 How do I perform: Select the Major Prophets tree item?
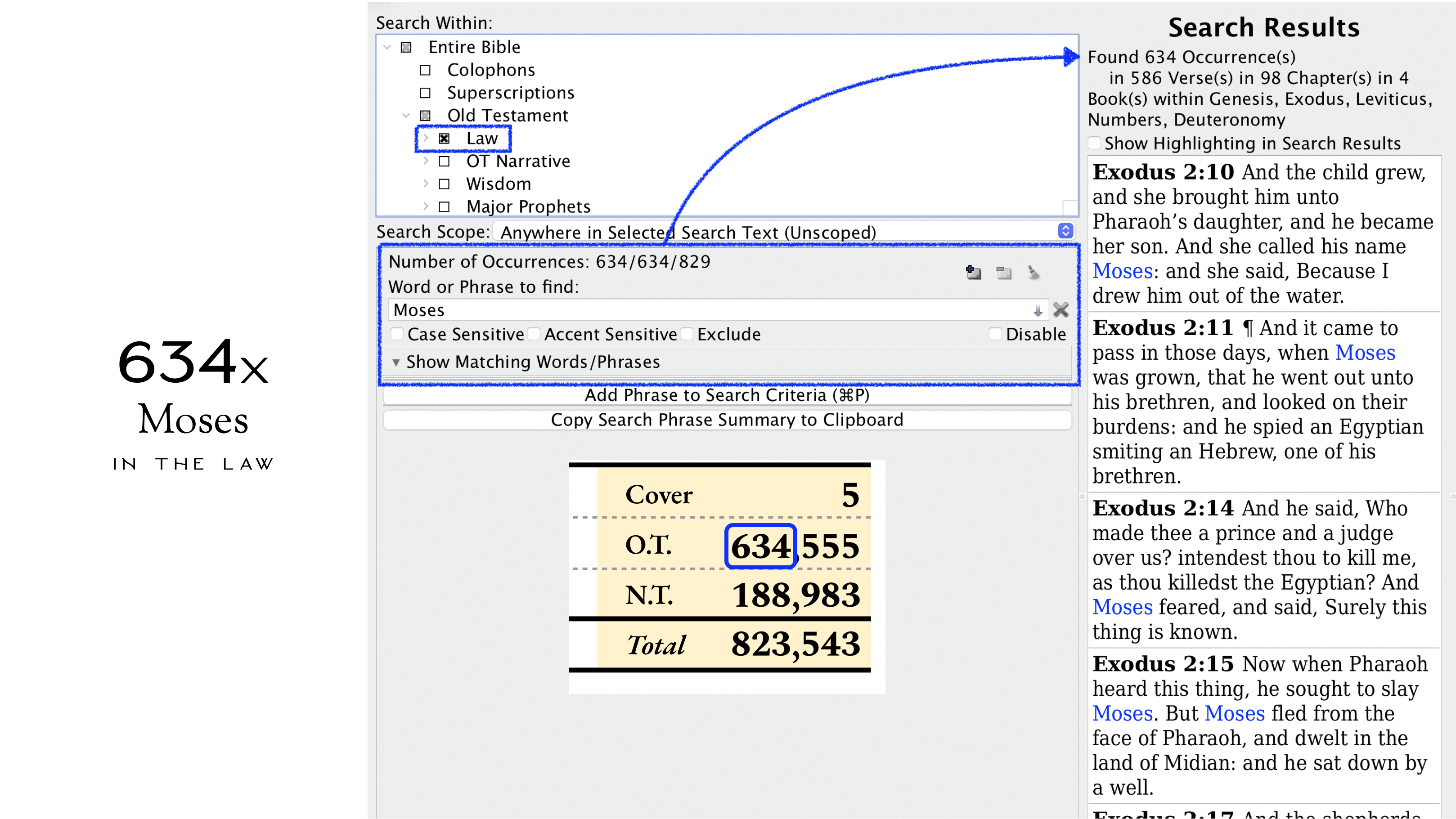[528, 206]
